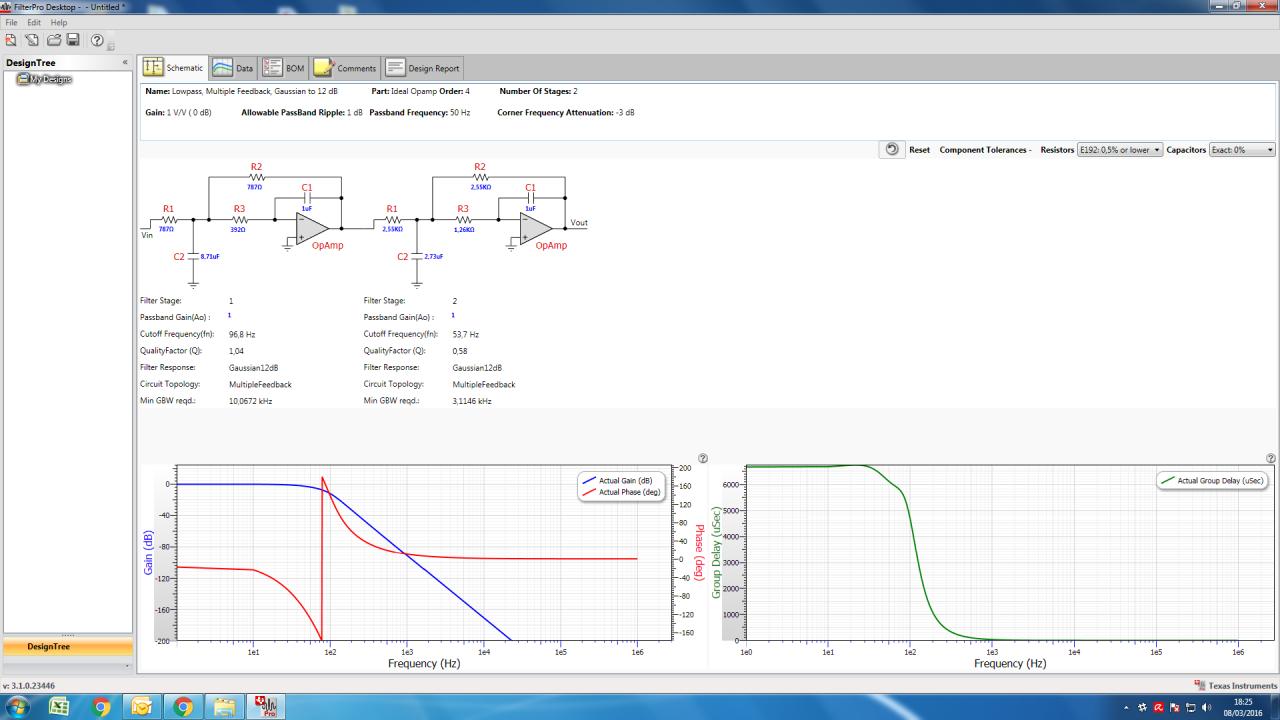Click the Open design folder icon

[53, 40]
